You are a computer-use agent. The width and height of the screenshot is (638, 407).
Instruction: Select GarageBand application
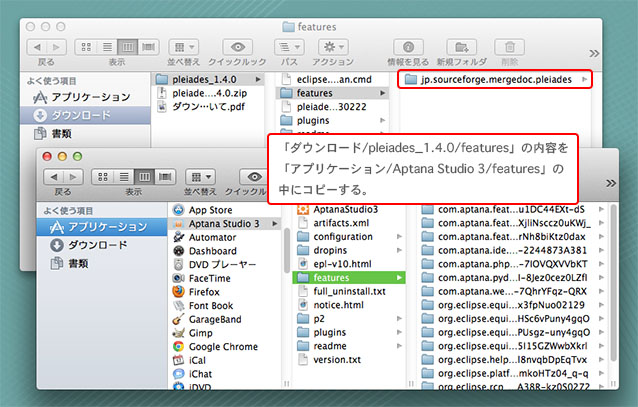click(x=225, y=319)
